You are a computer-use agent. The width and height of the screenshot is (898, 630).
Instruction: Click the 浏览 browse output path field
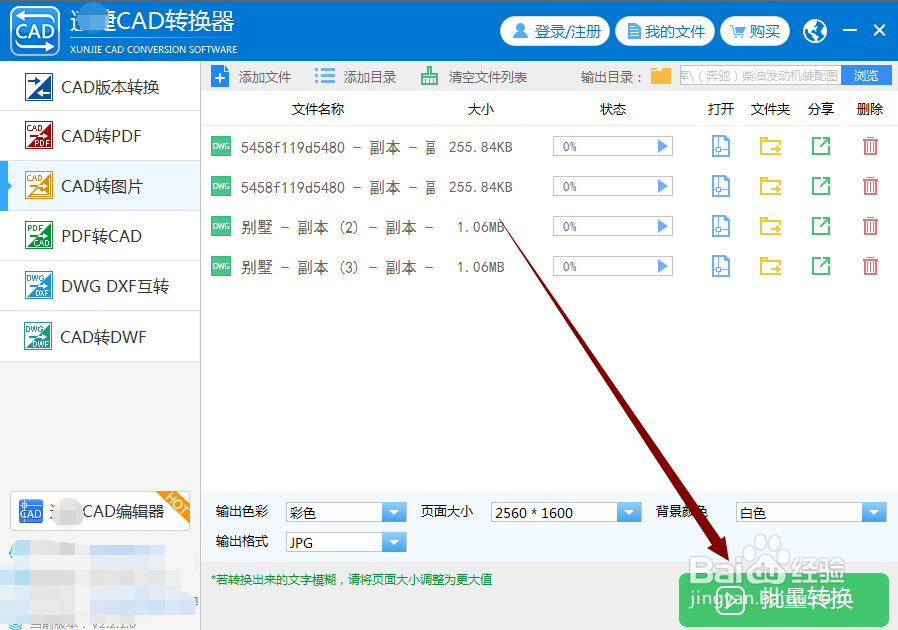(866, 74)
